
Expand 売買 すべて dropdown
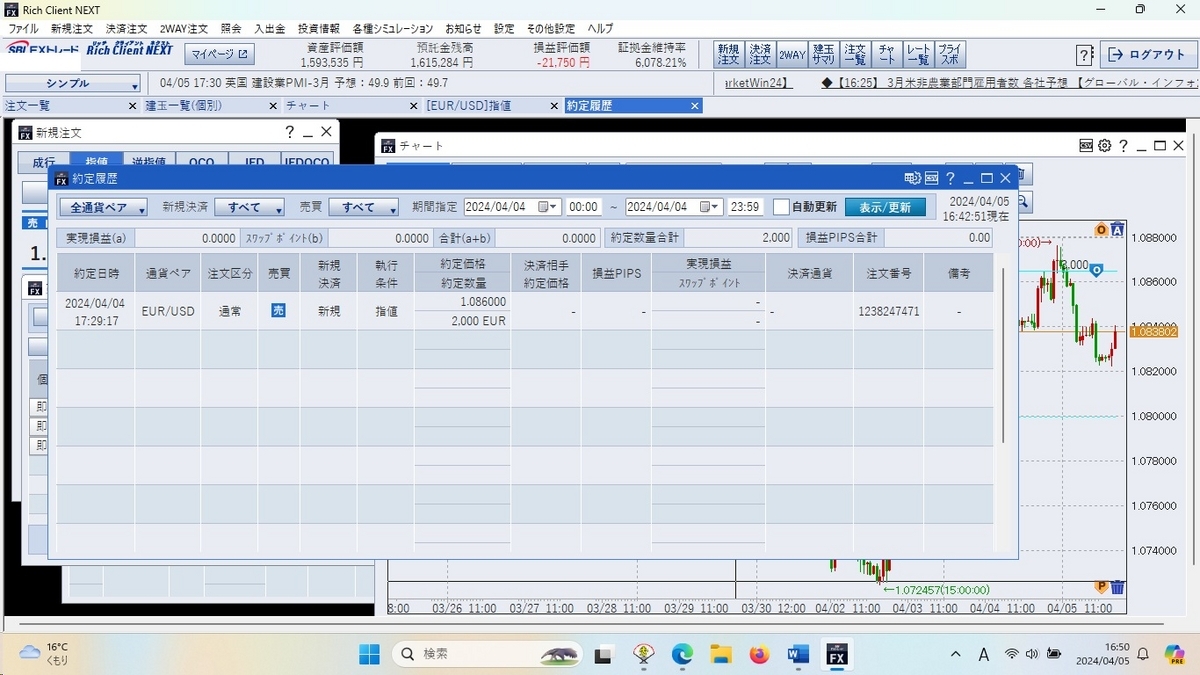click(364, 207)
